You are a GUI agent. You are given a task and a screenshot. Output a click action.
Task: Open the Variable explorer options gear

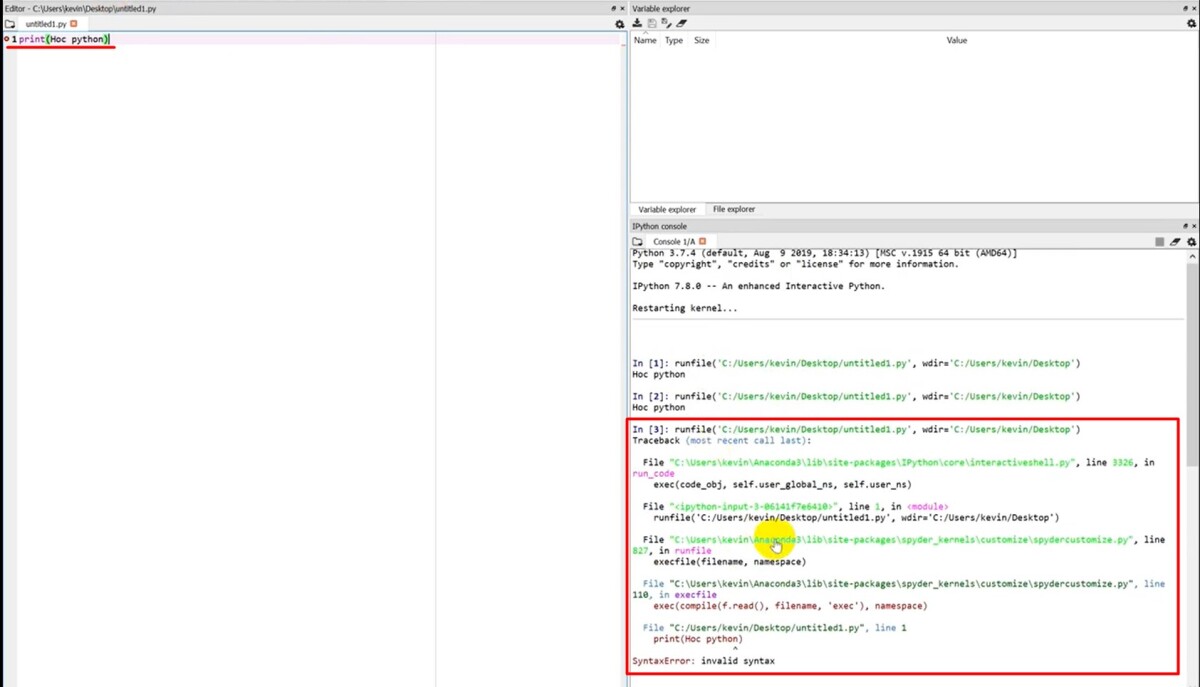1192,22
